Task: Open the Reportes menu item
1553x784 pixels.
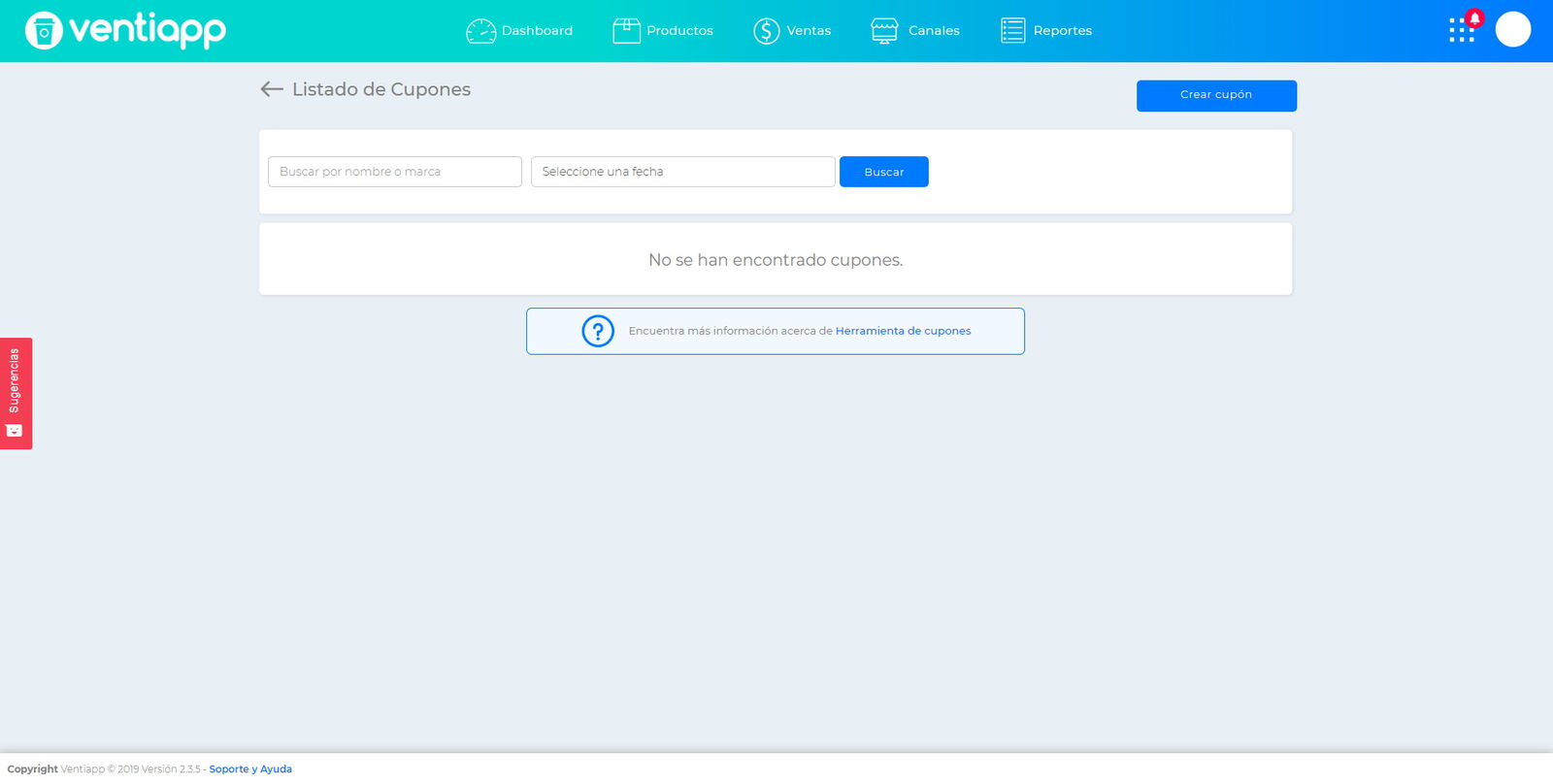Action: coord(1046,31)
